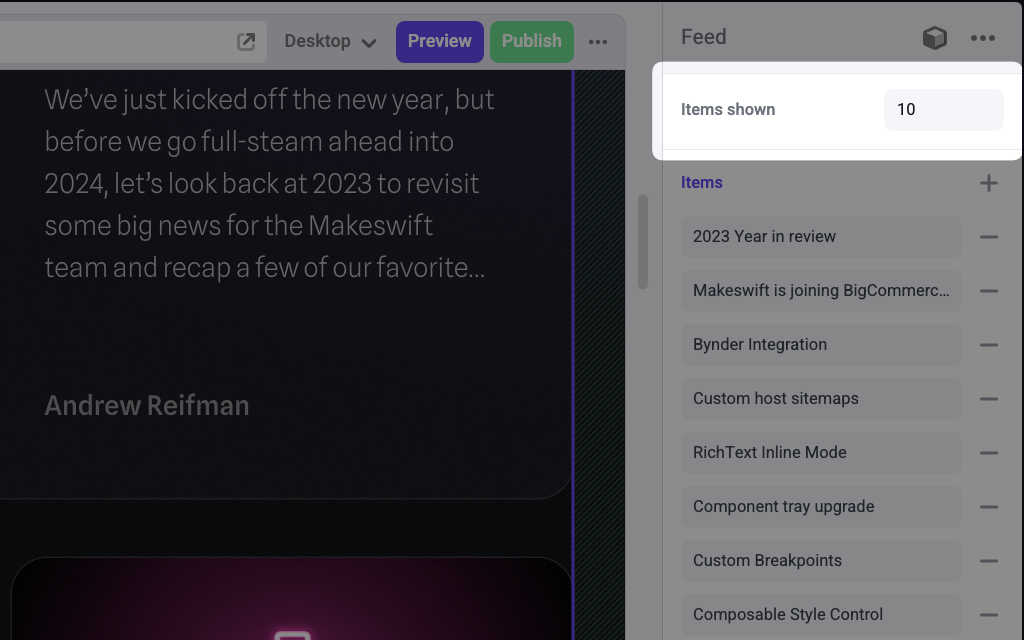Open the page in a new tab icon
Screen dimensions: 1024x640
(246, 42)
